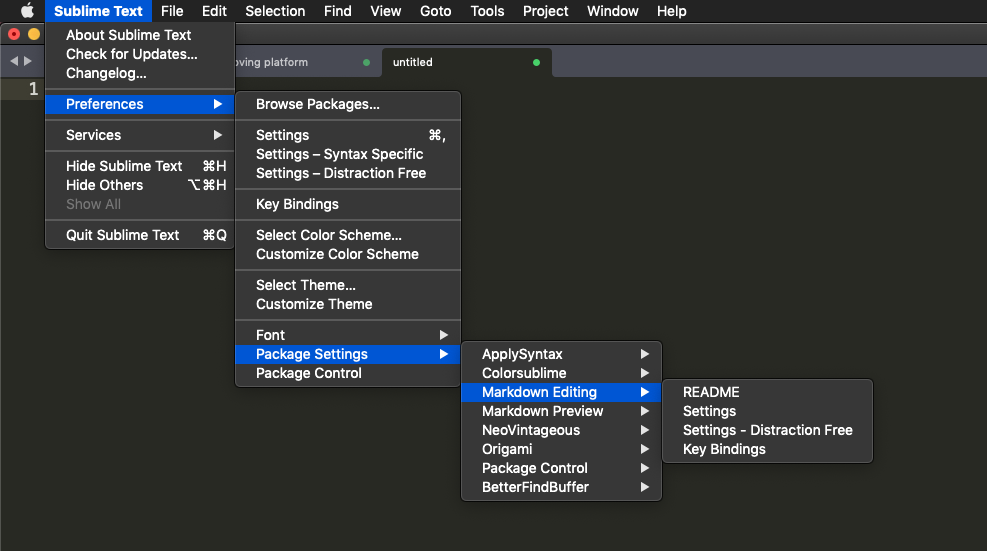Expand Origami package settings
This screenshot has height=551, width=987.
click(x=561, y=449)
